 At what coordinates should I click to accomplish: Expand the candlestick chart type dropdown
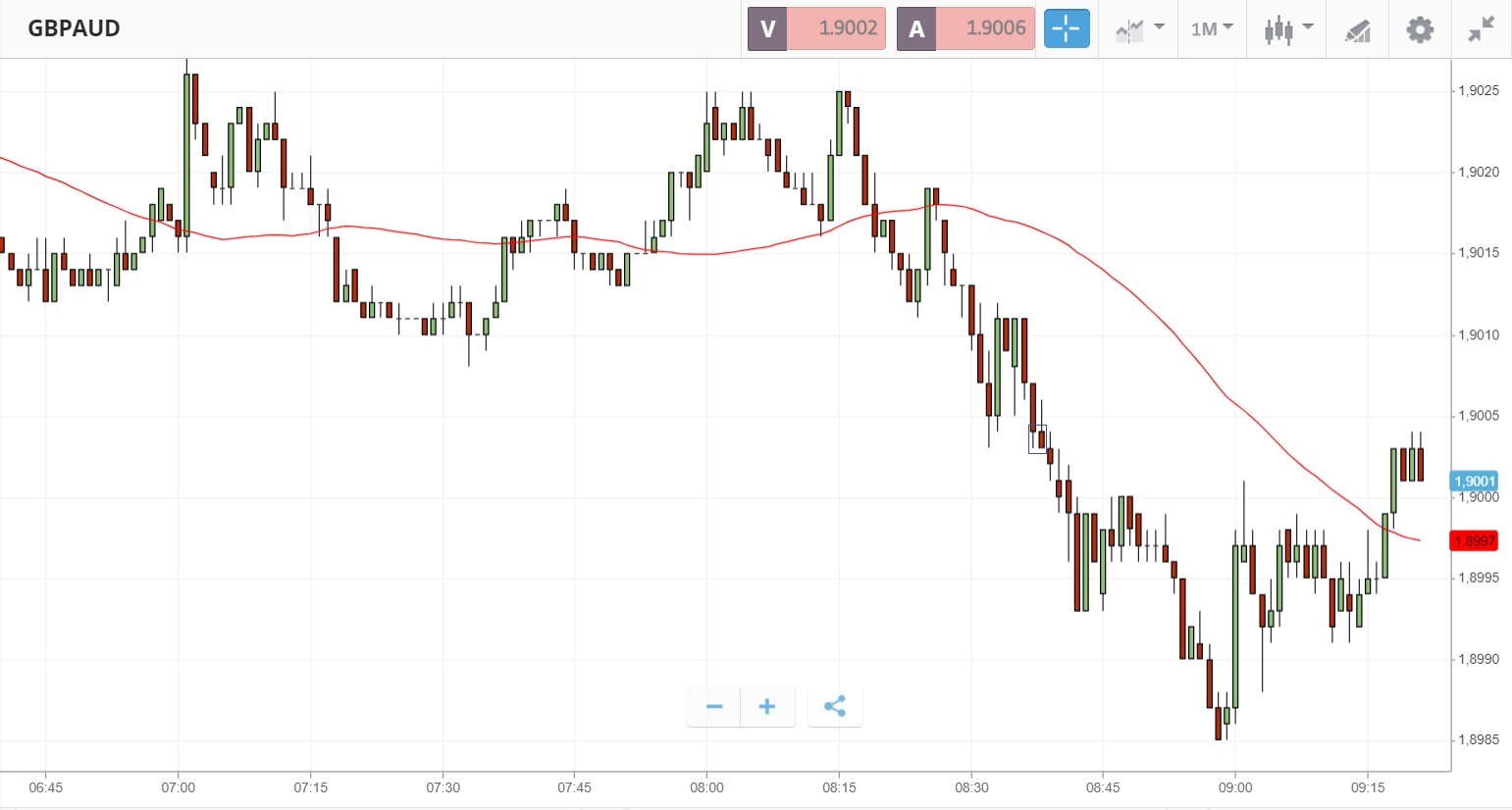(1288, 28)
